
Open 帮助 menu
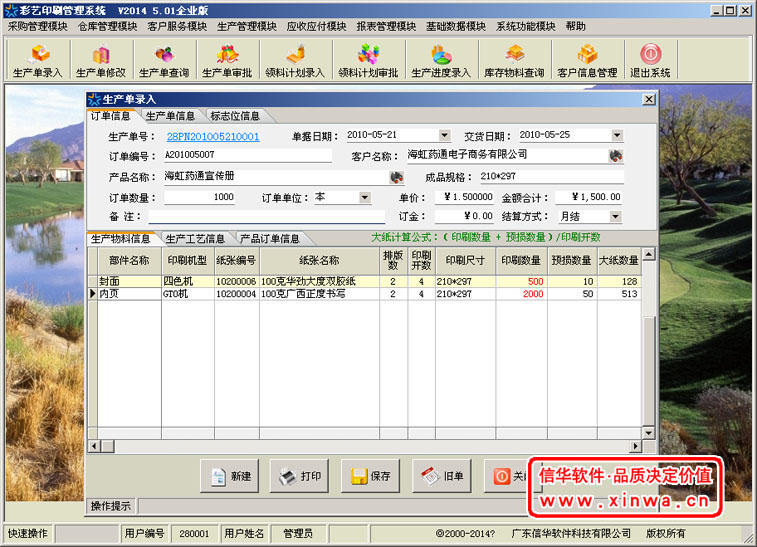click(575, 27)
